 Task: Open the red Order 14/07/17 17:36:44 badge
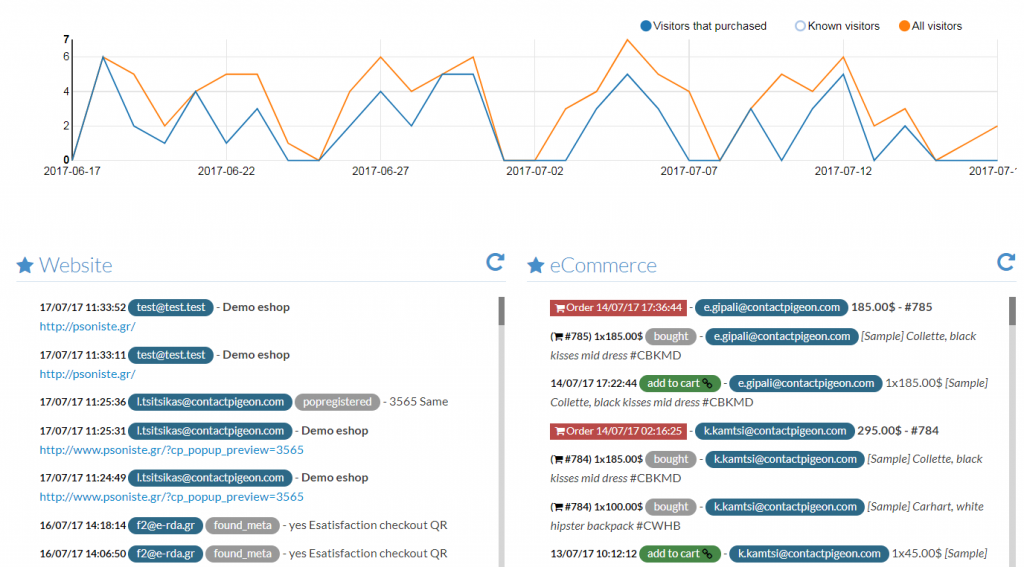[x=618, y=307]
